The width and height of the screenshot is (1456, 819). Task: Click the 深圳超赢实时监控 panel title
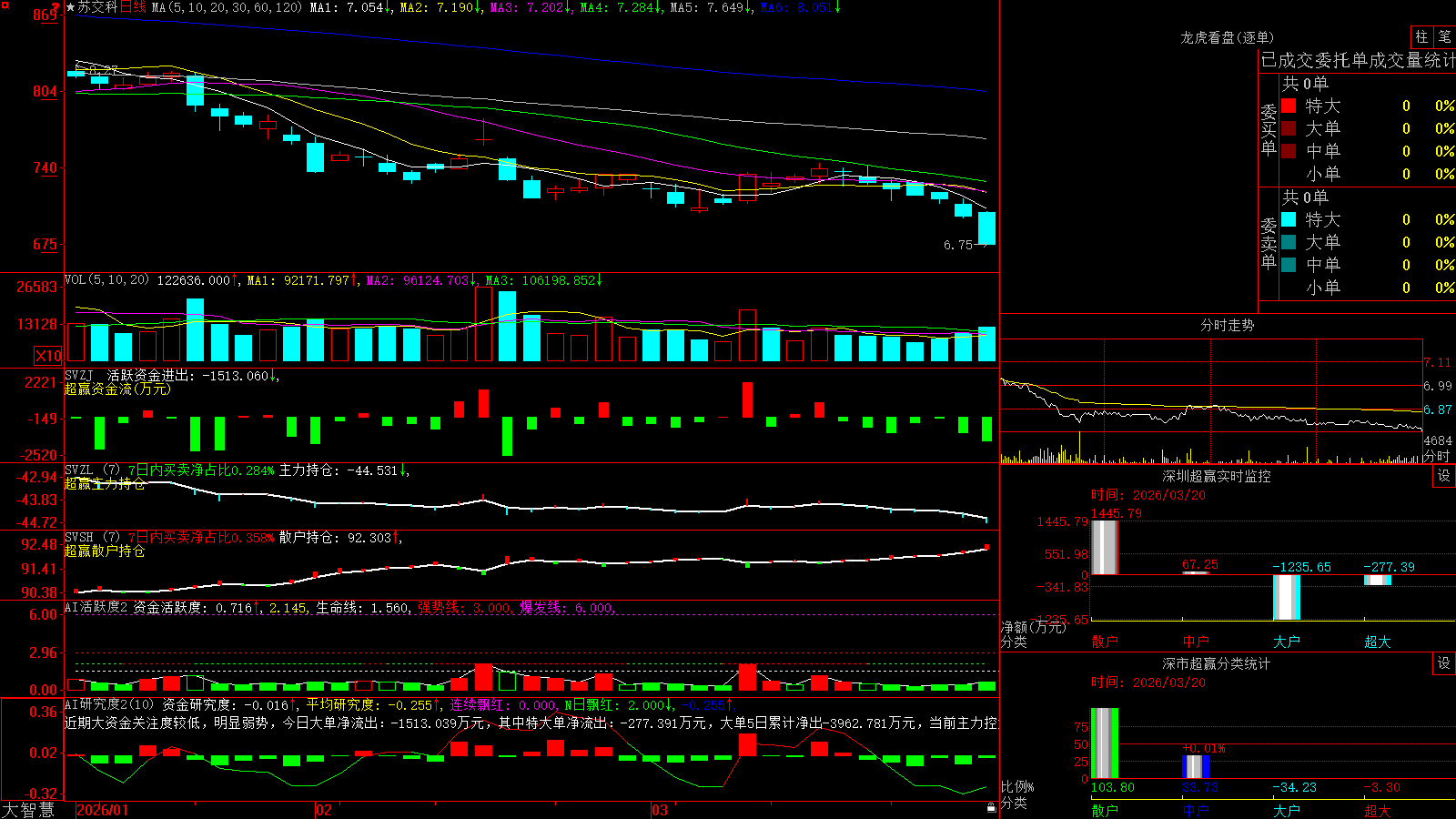pos(1217,476)
